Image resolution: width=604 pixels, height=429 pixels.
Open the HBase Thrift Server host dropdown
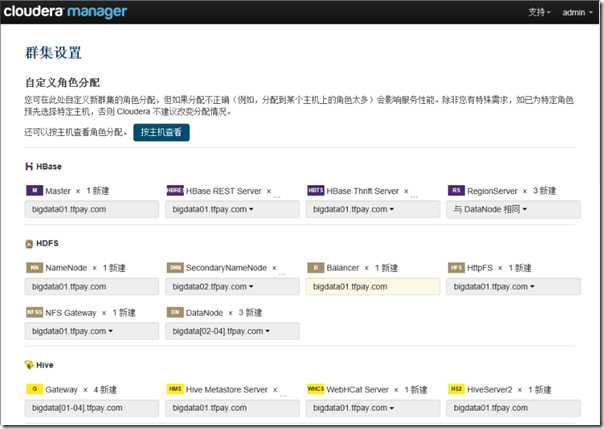click(373, 209)
